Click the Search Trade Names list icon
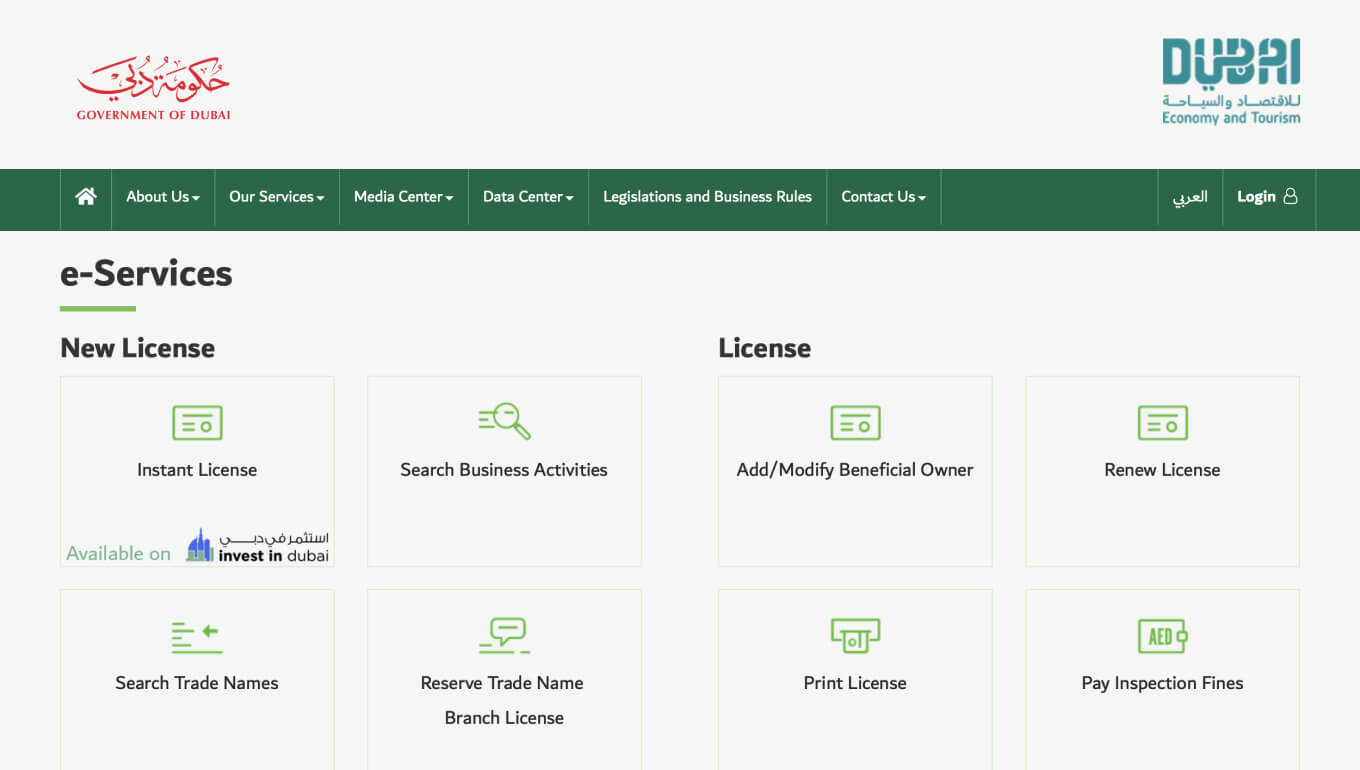1360x770 pixels. point(197,637)
